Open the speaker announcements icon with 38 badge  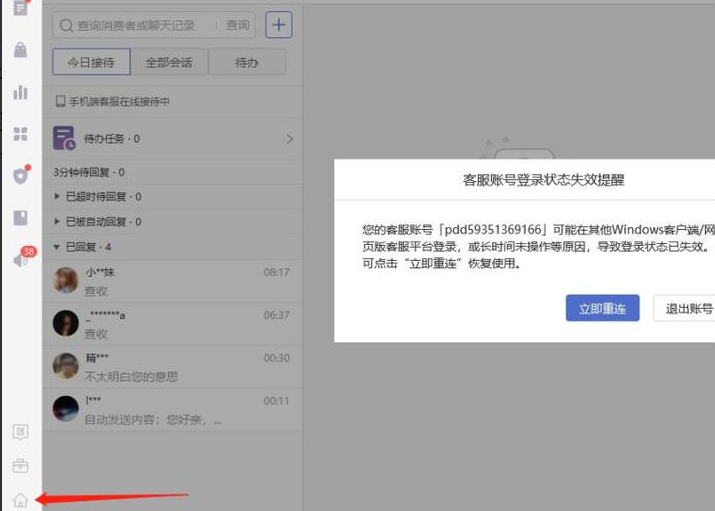click(x=21, y=260)
